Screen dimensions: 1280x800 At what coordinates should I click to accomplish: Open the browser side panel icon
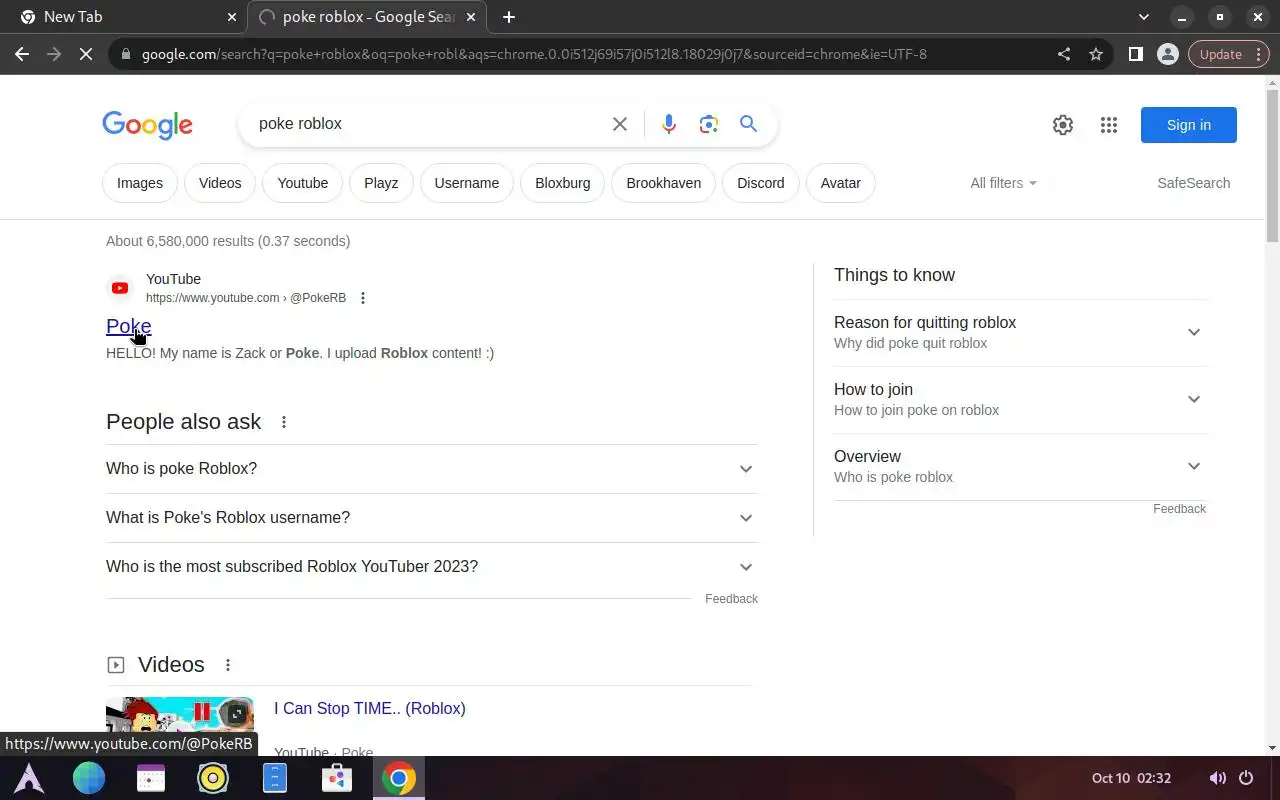point(1136,54)
